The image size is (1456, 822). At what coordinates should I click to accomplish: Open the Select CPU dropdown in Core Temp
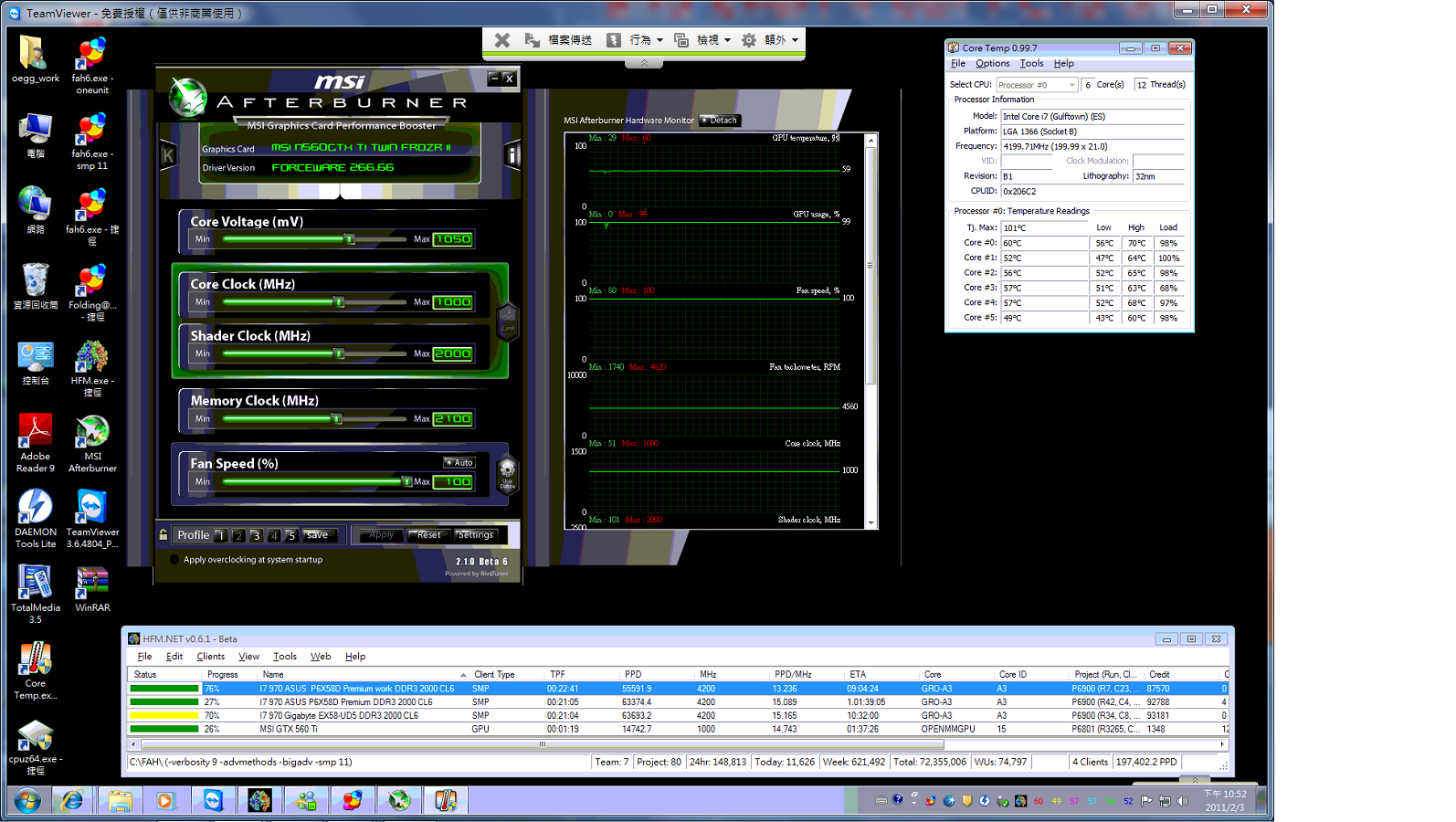1037,85
